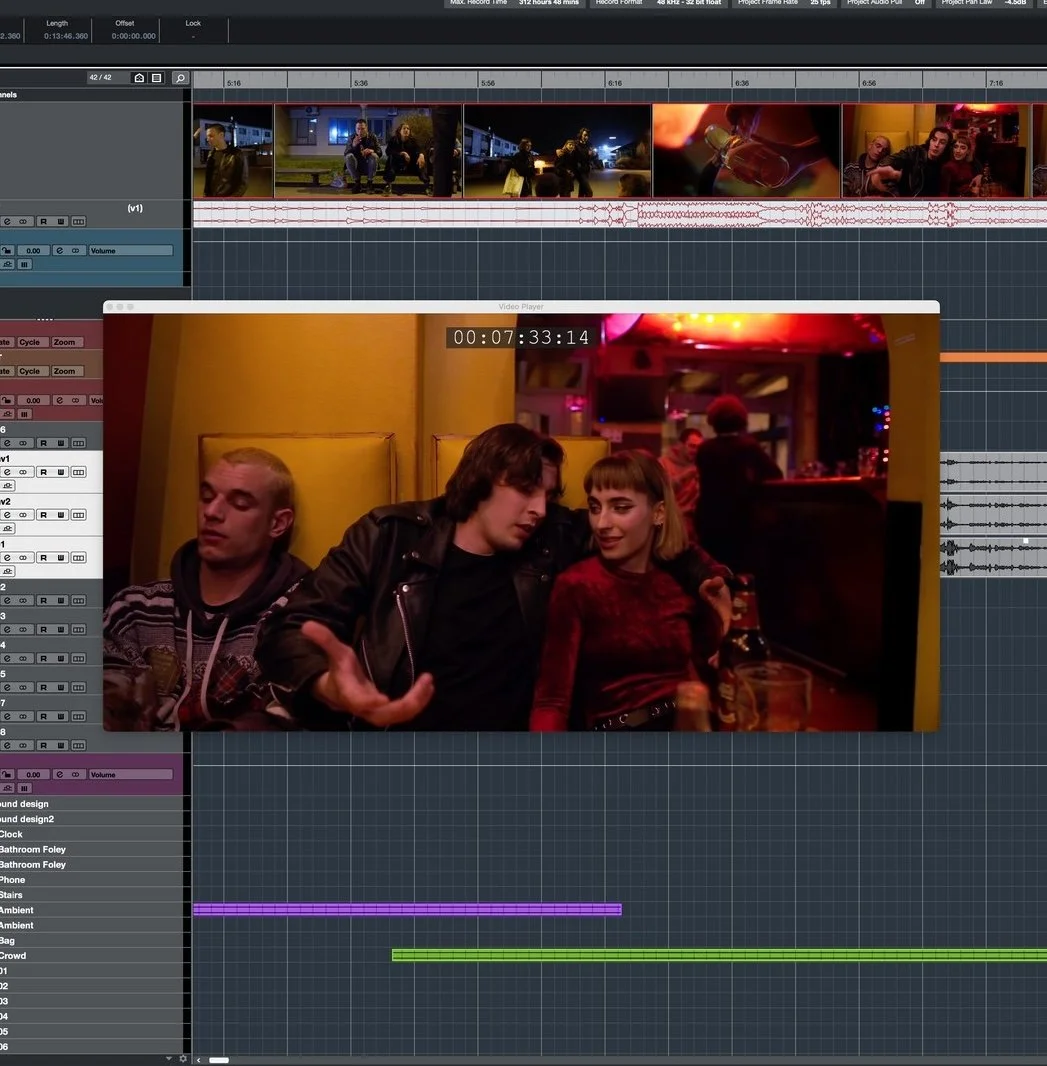Click the freeze icon under track v2
This screenshot has width=1047, height=1066.
(7, 529)
